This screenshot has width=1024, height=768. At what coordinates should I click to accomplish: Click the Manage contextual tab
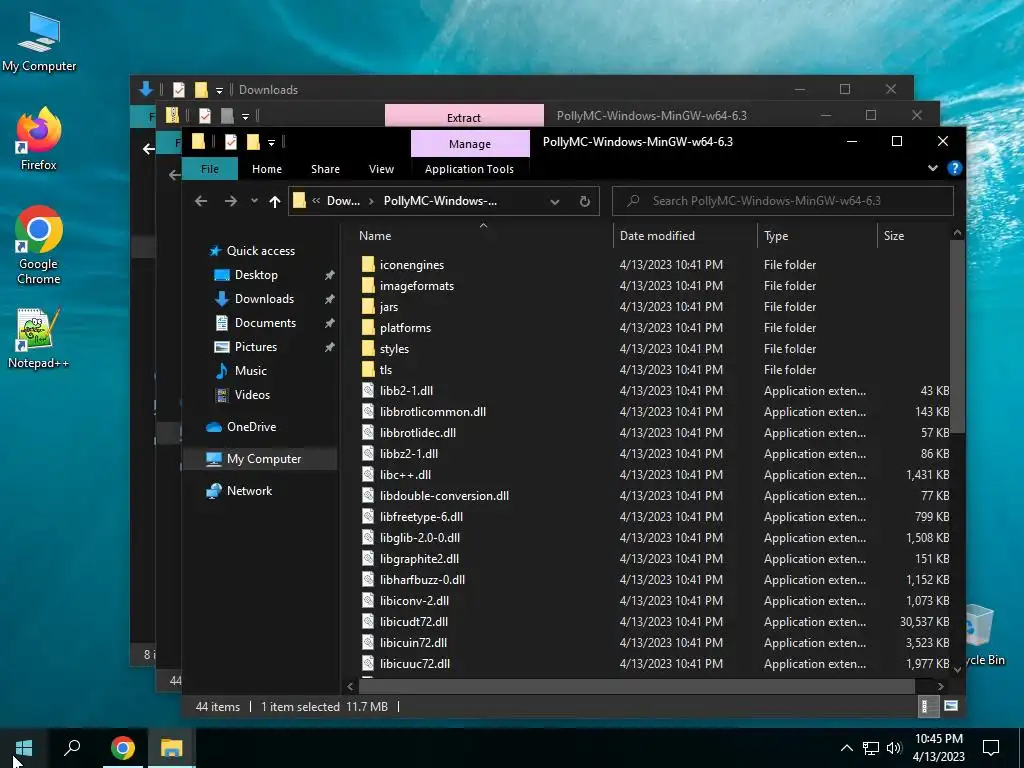pyautogui.click(x=470, y=144)
